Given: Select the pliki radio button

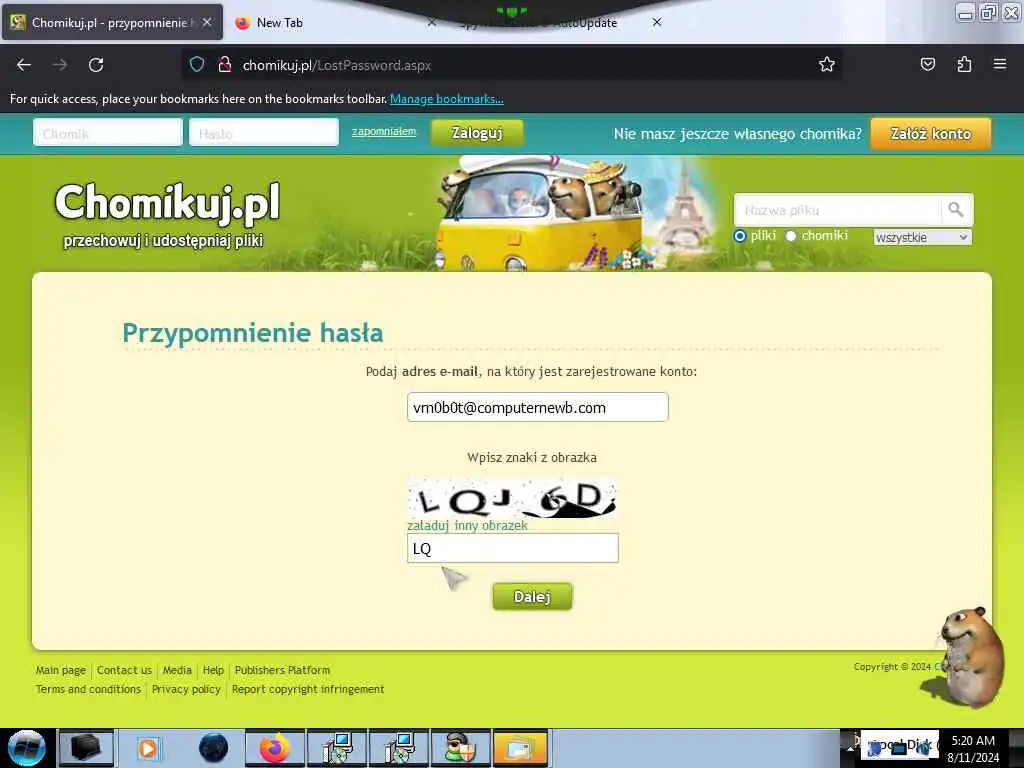Looking at the screenshot, I should pos(740,236).
